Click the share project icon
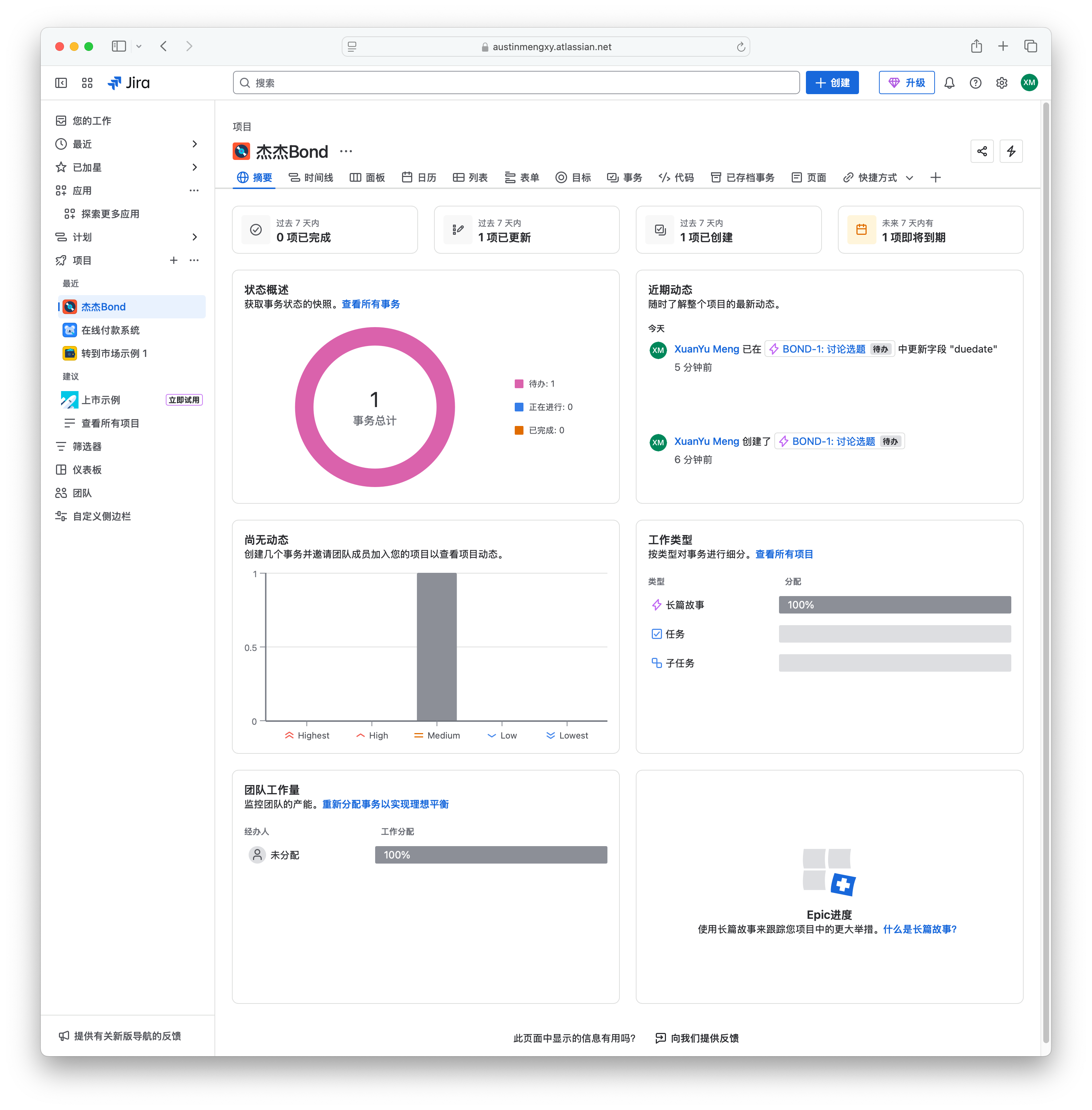The width and height of the screenshot is (1092, 1110). [982, 151]
